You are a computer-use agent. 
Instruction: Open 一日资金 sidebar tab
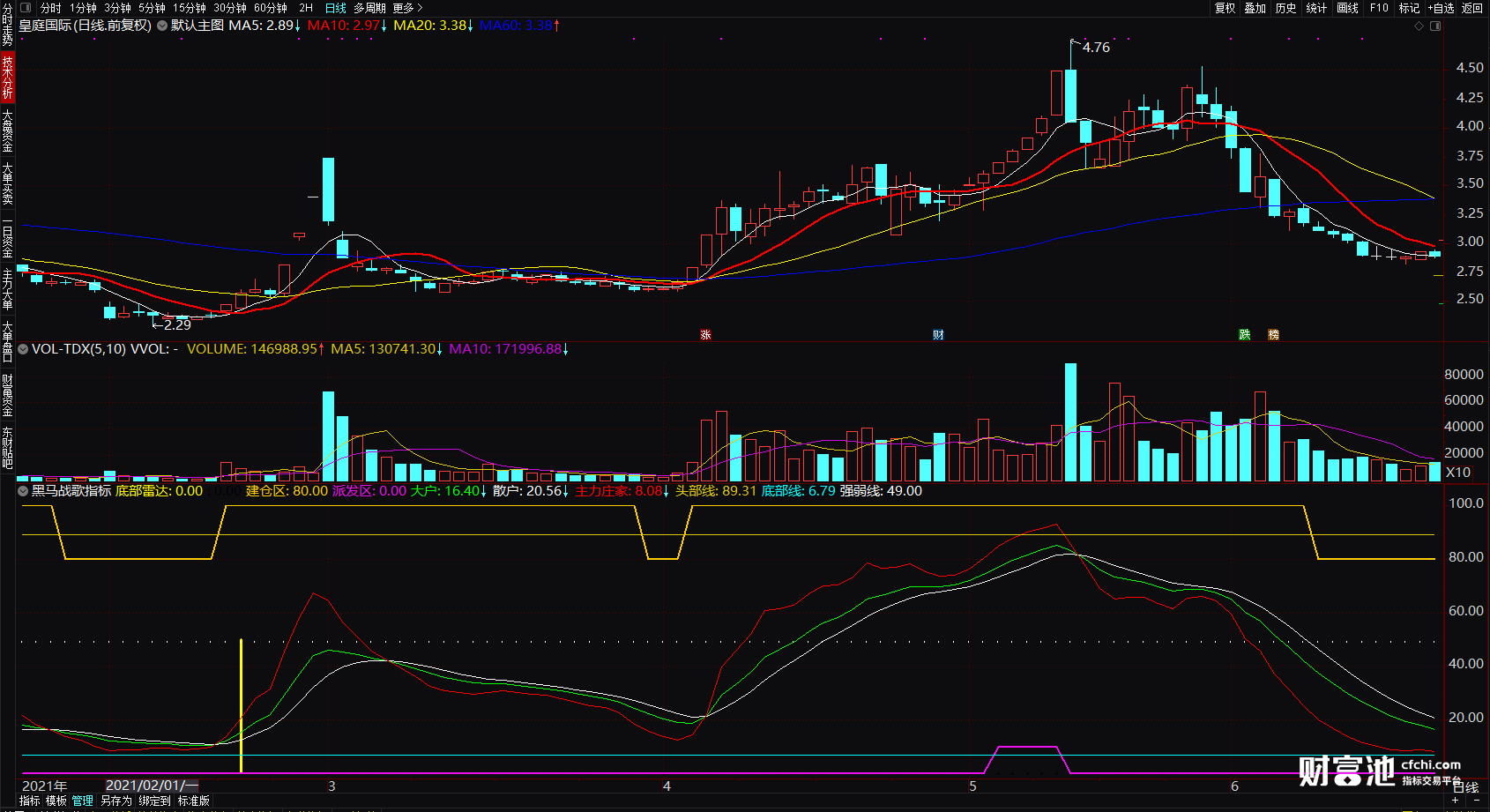[x=7, y=236]
